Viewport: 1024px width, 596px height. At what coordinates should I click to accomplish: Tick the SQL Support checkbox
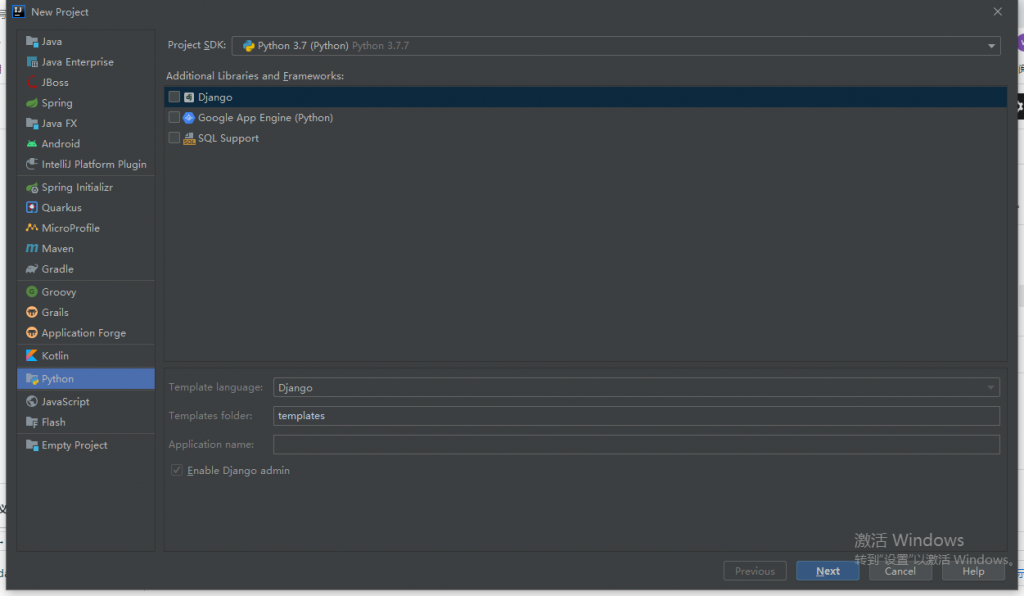pos(174,138)
